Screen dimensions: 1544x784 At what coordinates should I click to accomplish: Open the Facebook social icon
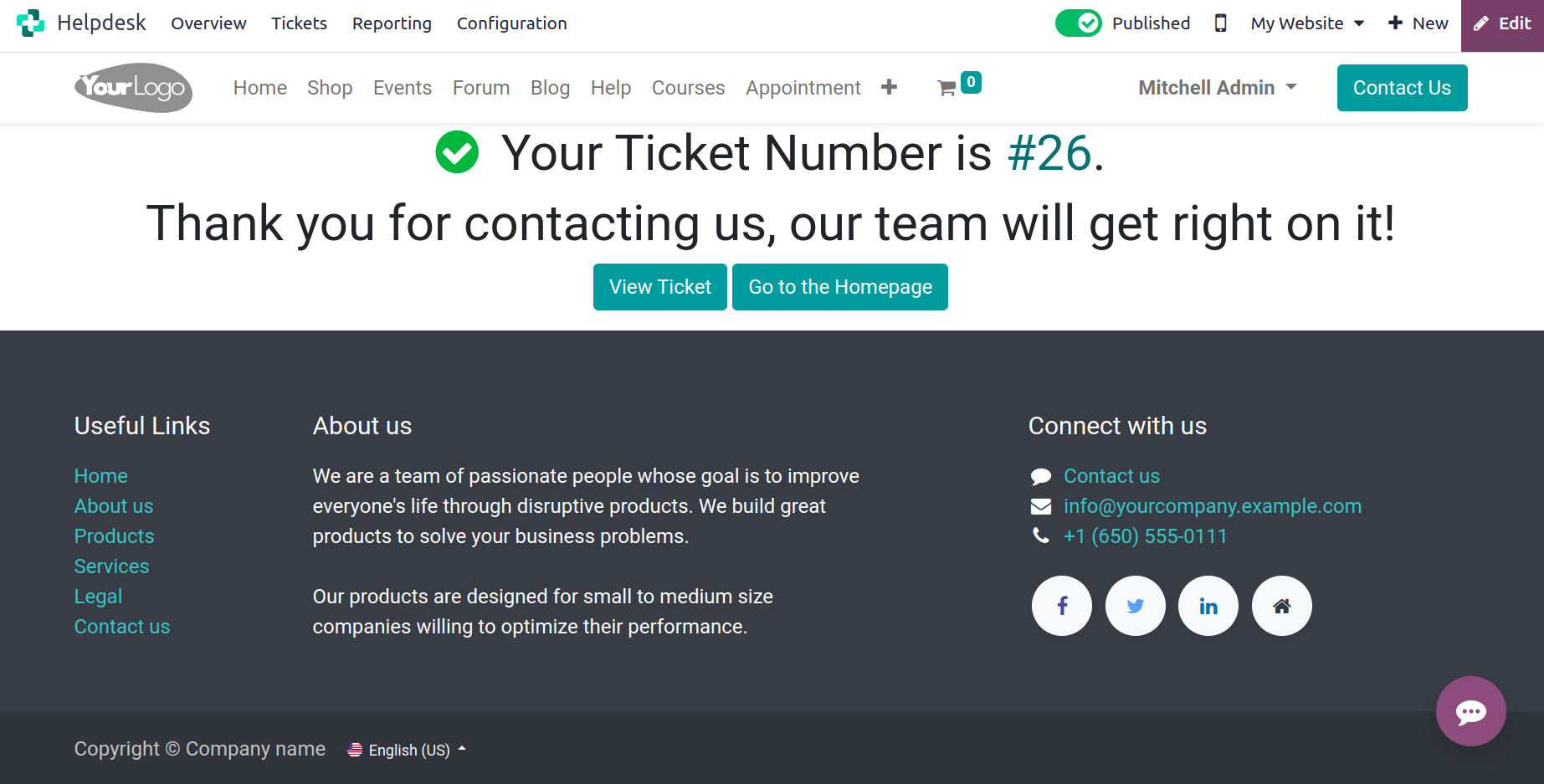click(1062, 606)
